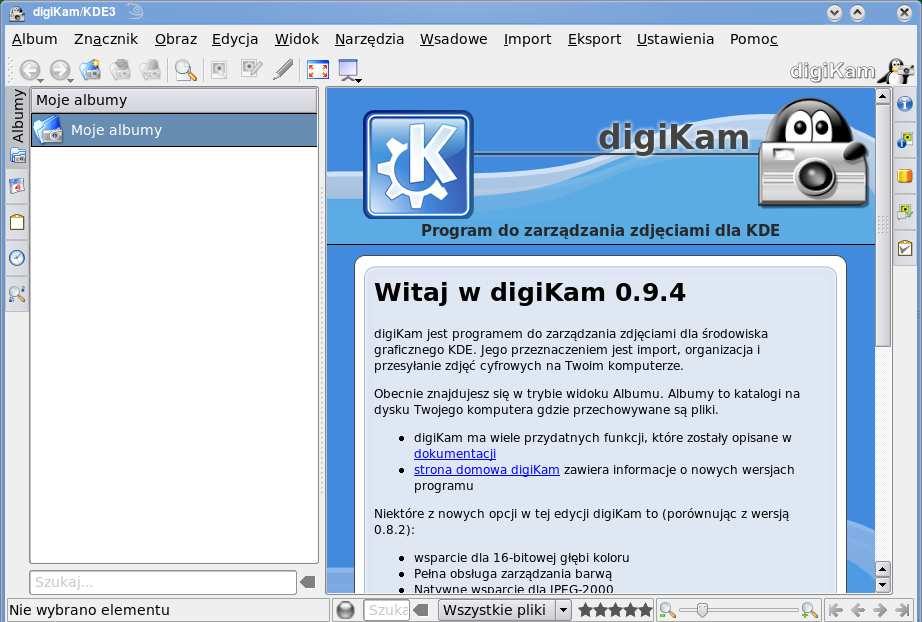Follow the strona domowa digiKam link
The height and width of the screenshot is (622, 922).
click(x=486, y=470)
